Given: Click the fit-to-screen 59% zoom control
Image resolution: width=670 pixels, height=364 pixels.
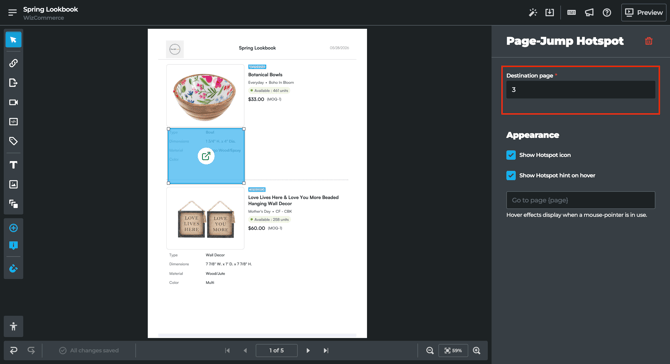Looking at the screenshot, I should [x=453, y=351].
